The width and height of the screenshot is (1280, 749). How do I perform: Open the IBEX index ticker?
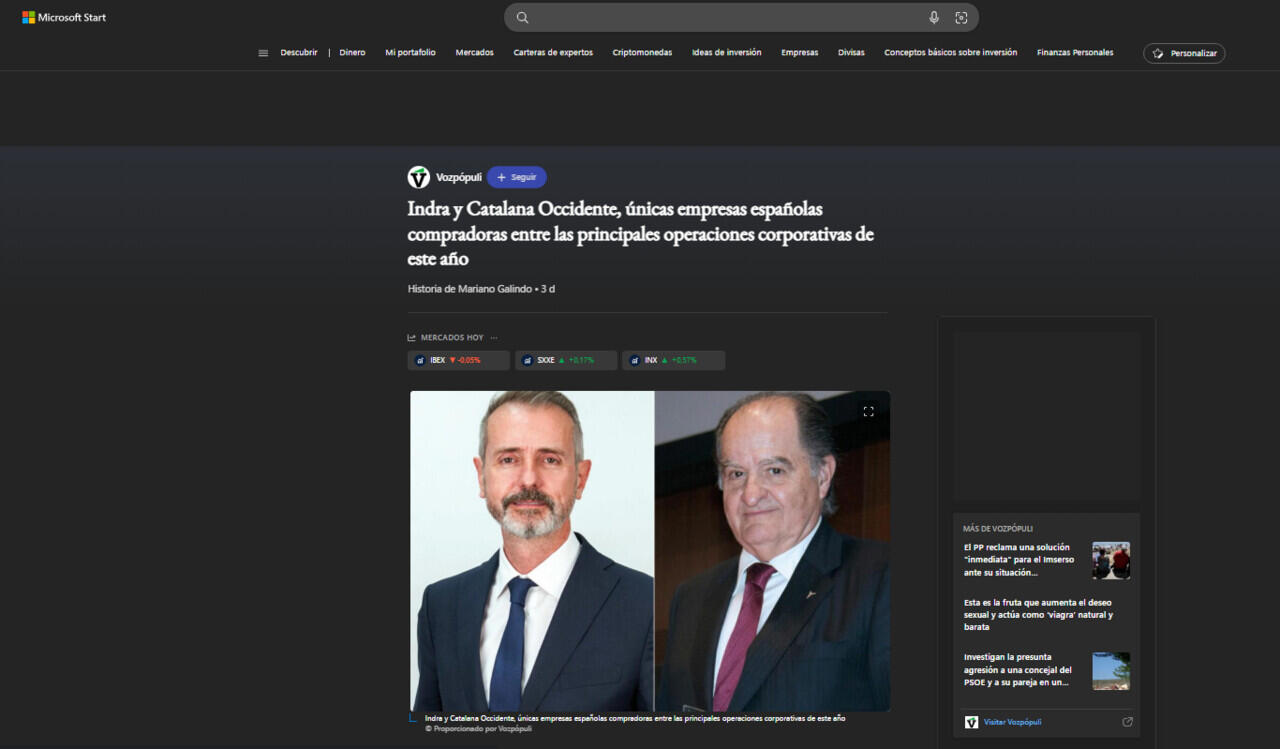pos(458,360)
